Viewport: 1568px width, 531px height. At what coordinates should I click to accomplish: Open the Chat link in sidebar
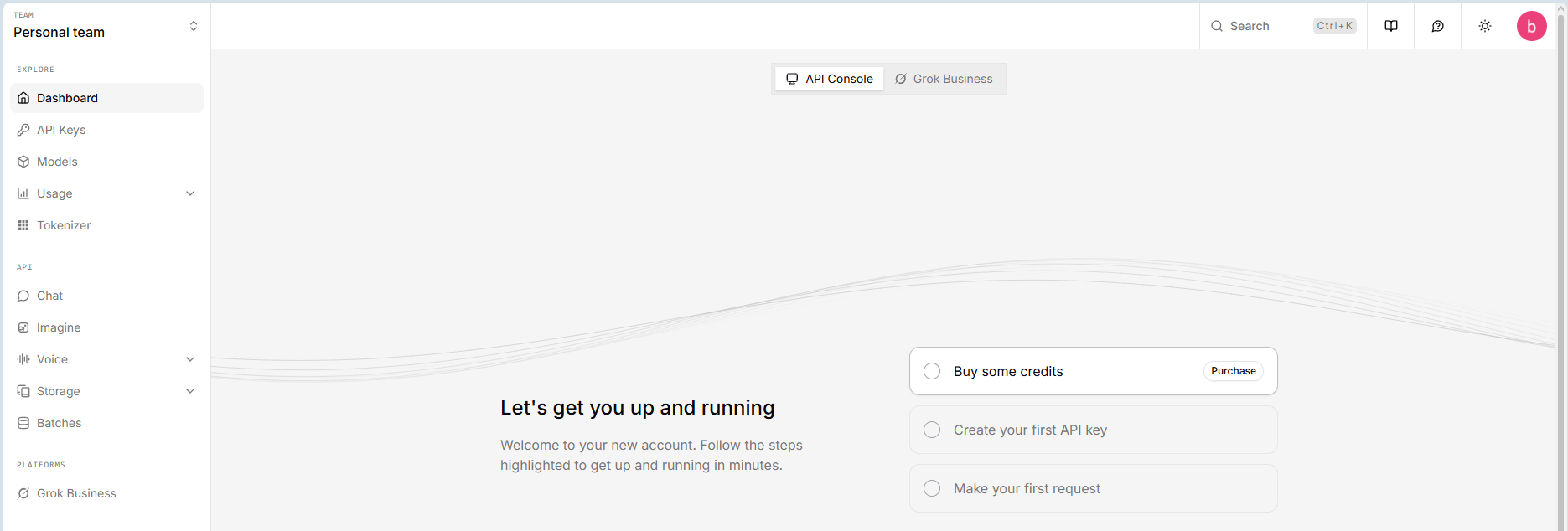pyautogui.click(x=49, y=296)
